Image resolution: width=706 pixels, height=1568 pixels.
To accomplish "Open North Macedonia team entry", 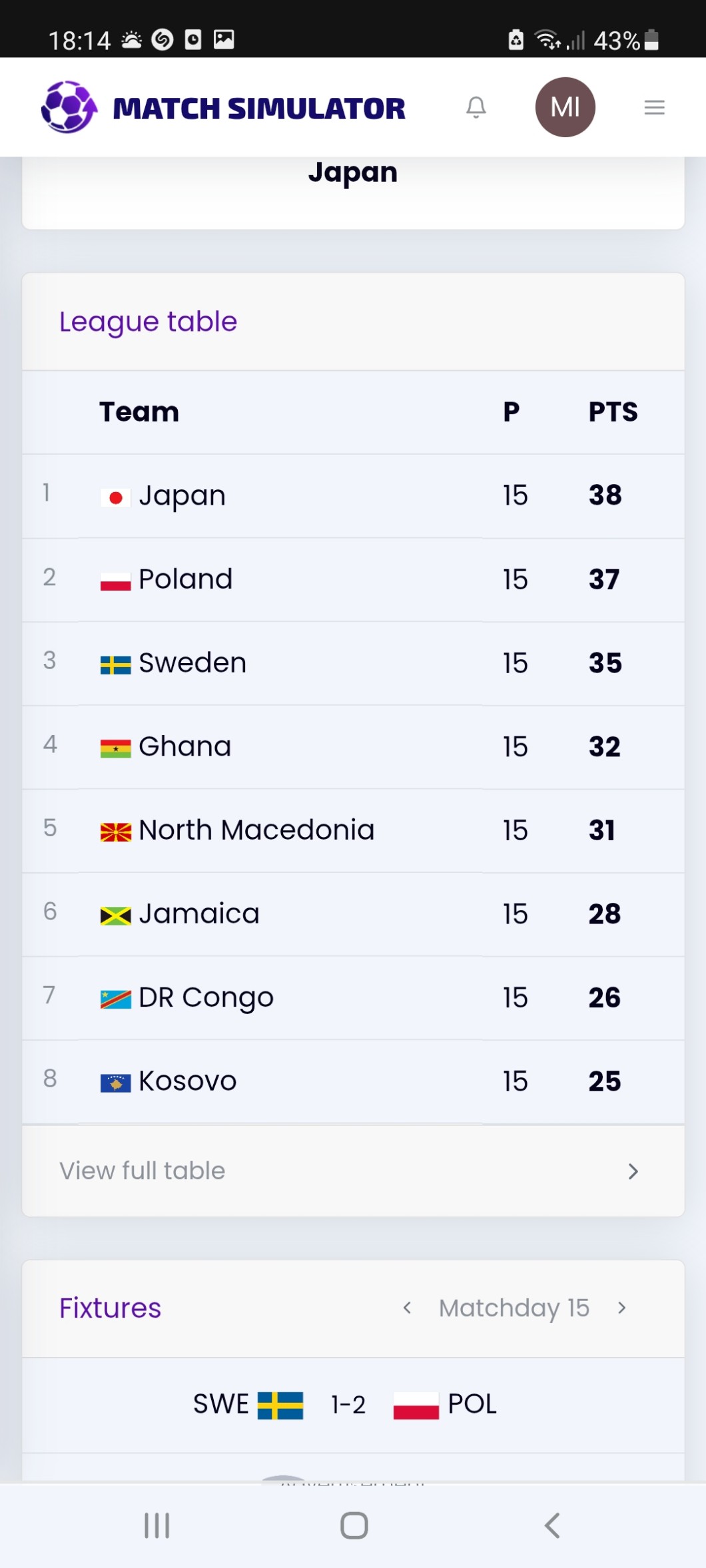I will point(256,830).
